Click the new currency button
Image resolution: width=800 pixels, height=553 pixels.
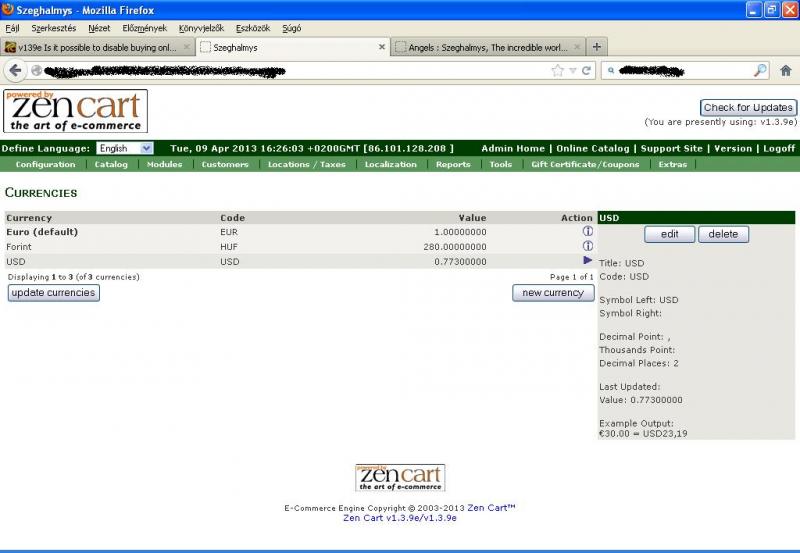pyautogui.click(x=553, y=293)
